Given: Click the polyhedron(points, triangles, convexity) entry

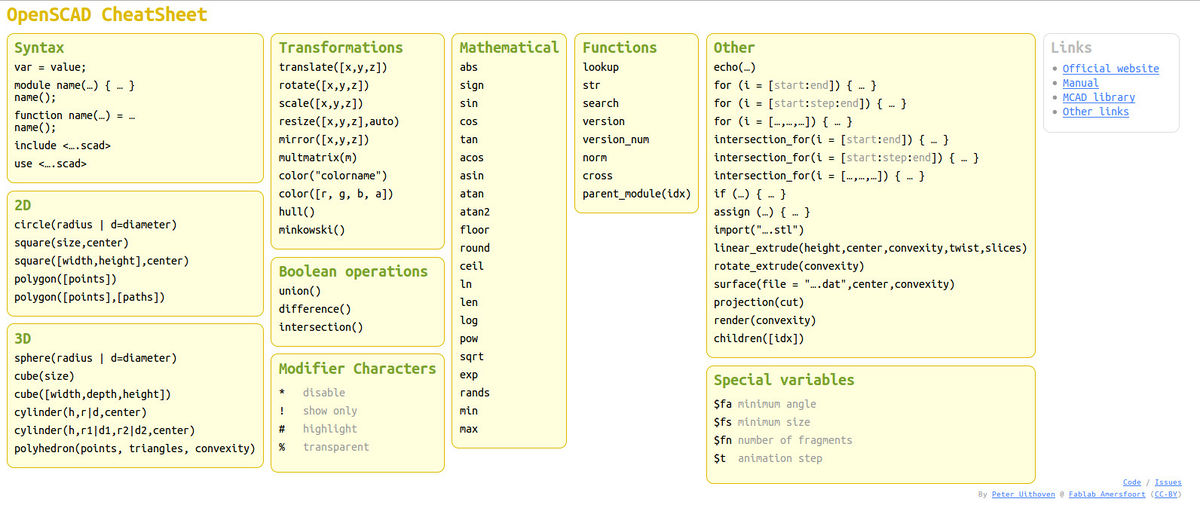Looking at the screenshot, I should click(x=134, y=448).
